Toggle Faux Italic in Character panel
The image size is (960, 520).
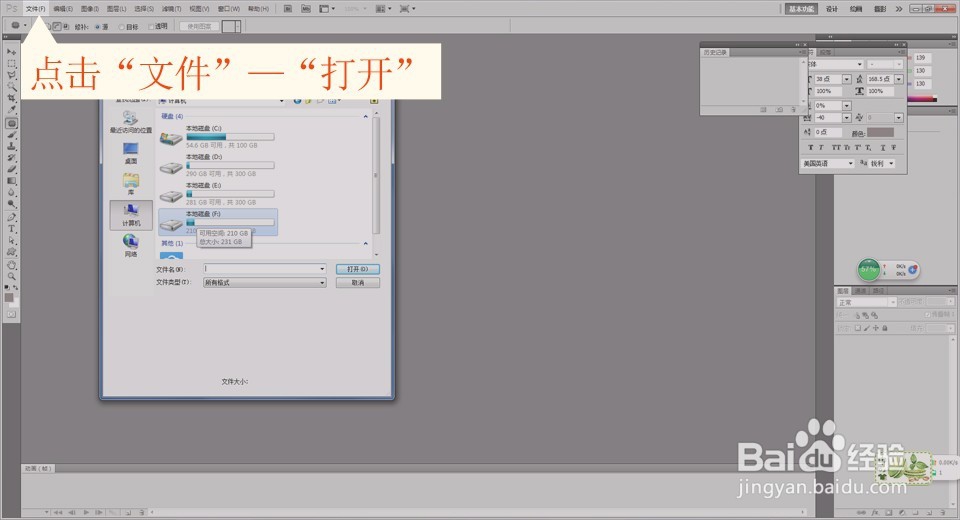pyautogui.click(x=821, y=148)
